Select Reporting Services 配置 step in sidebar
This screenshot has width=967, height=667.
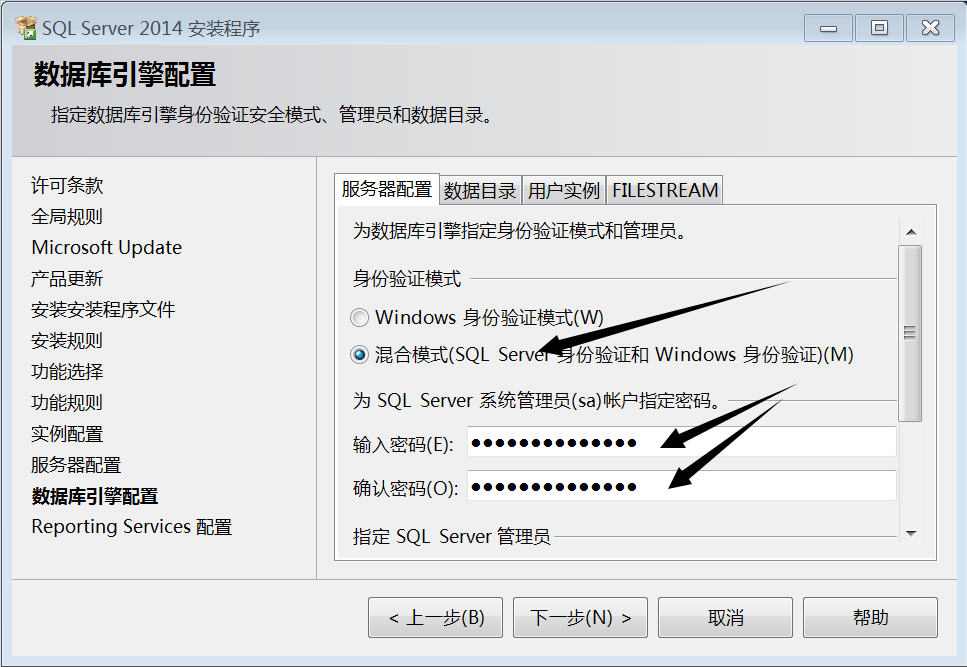131,527
